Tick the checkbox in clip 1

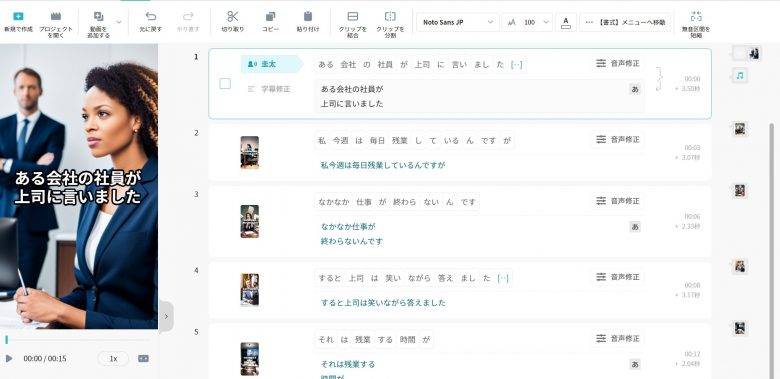click(225, 84)
